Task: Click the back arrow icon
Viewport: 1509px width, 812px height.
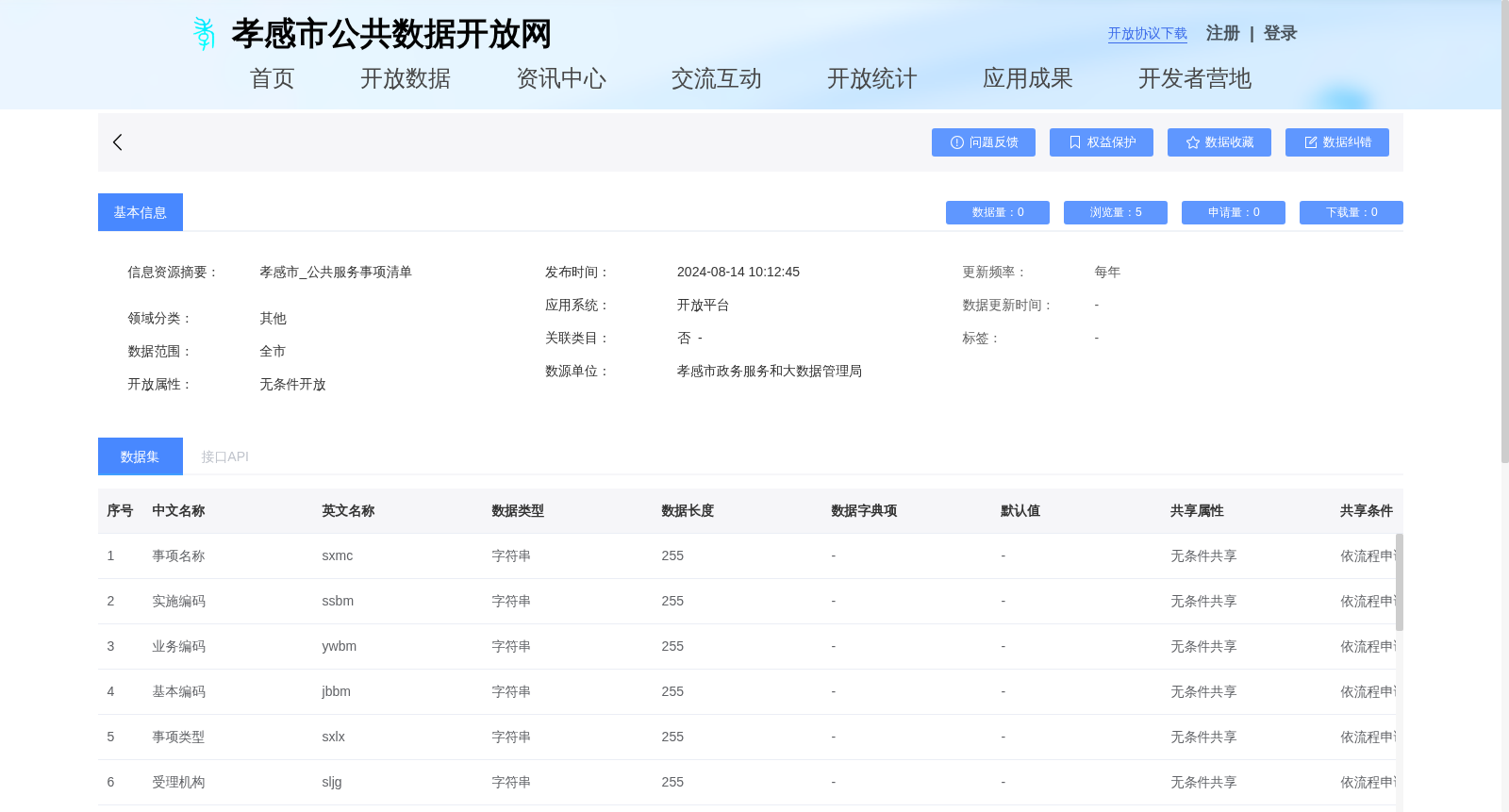Action: pyautogui.click(x=118, y=142)
